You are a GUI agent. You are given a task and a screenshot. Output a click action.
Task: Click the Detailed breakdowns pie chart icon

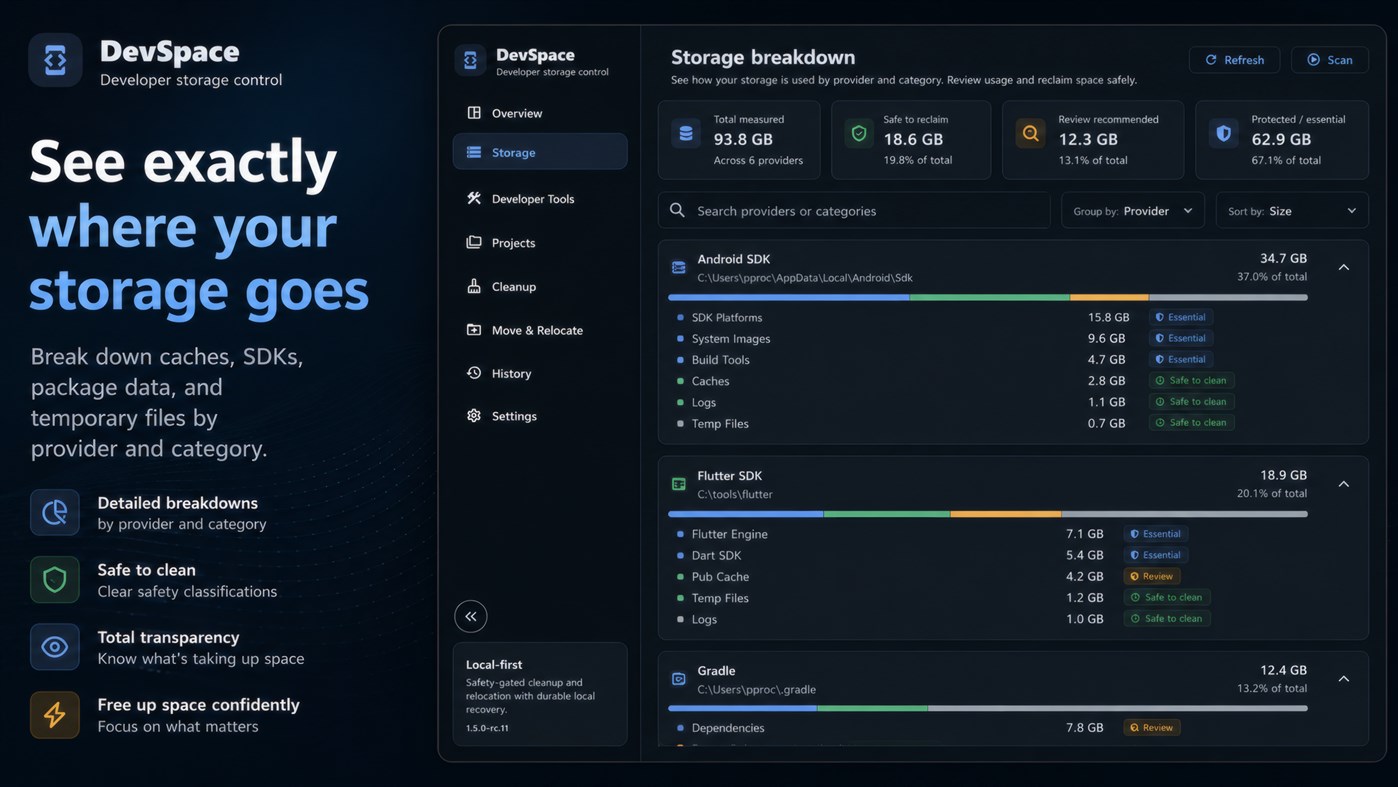55,513
